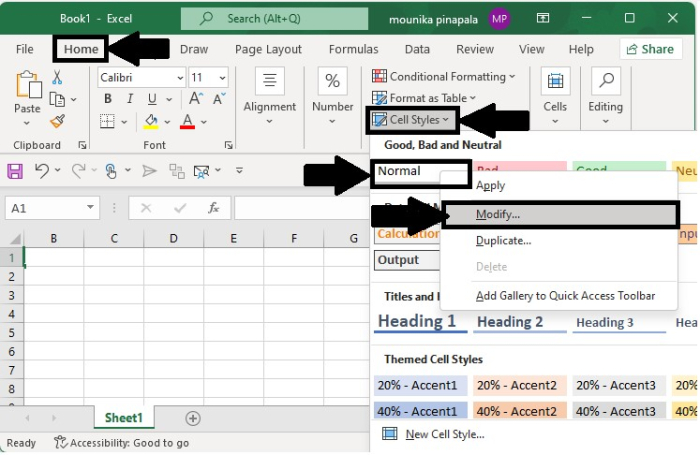Select the Heading 2 cell style
The height and width of the screenshot is (455, 700).
tap(520, 322)
